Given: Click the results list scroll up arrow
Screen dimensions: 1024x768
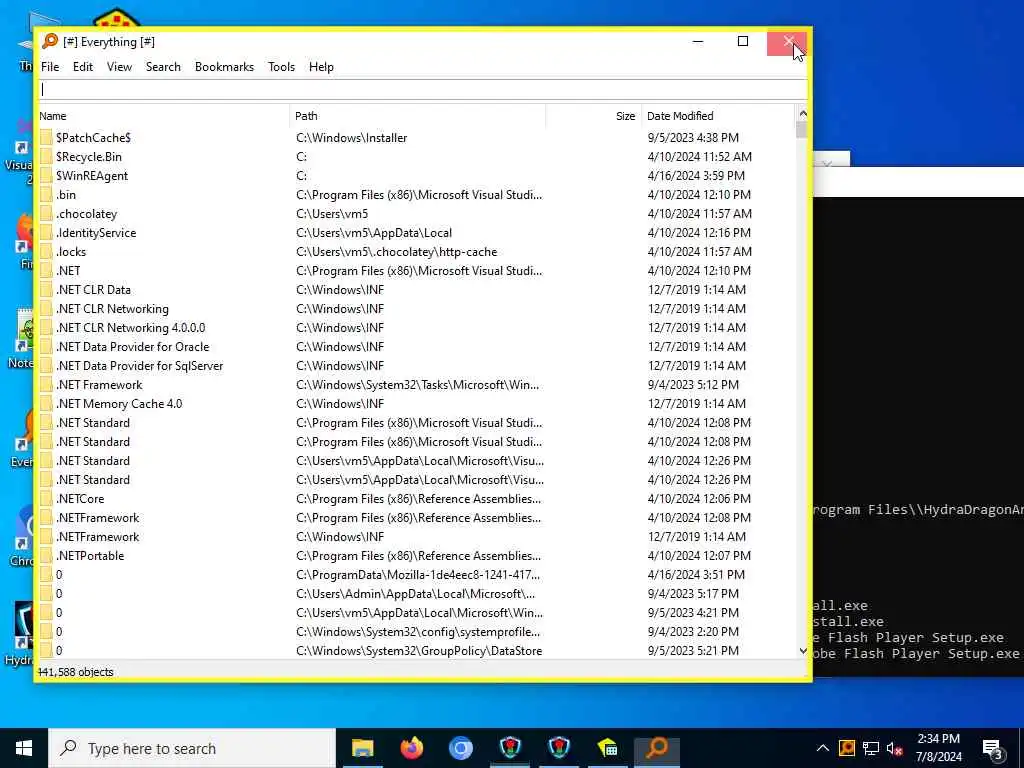Looking at the screenshot, I should pos(803,114).
